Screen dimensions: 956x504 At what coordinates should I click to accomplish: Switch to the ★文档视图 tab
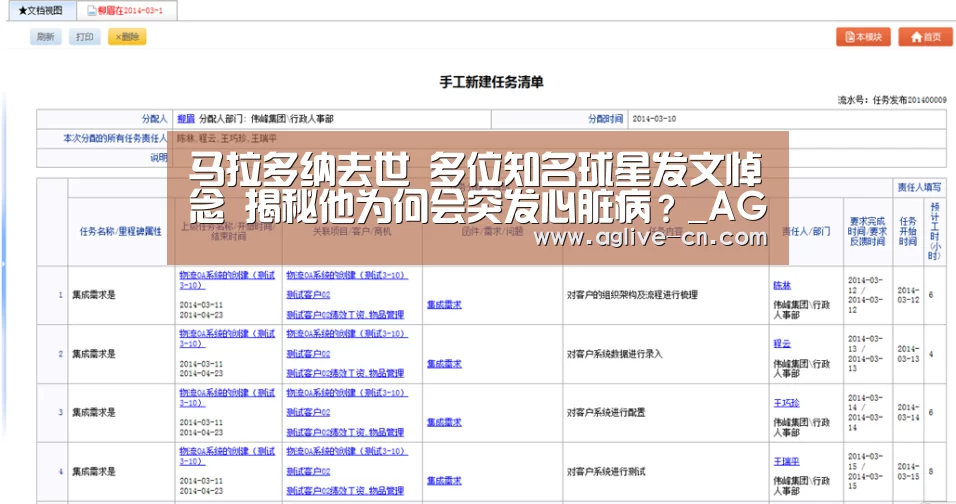(x=40, y=10)
